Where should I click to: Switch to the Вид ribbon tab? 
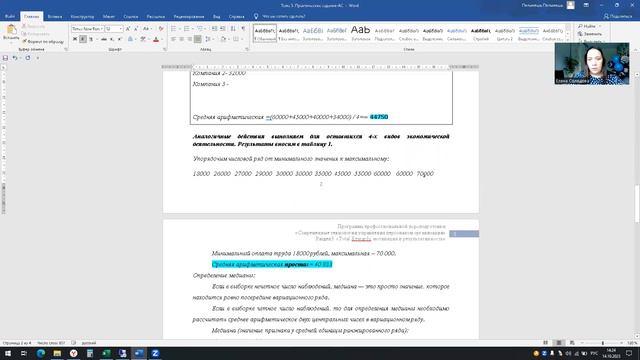coord(216,16)
